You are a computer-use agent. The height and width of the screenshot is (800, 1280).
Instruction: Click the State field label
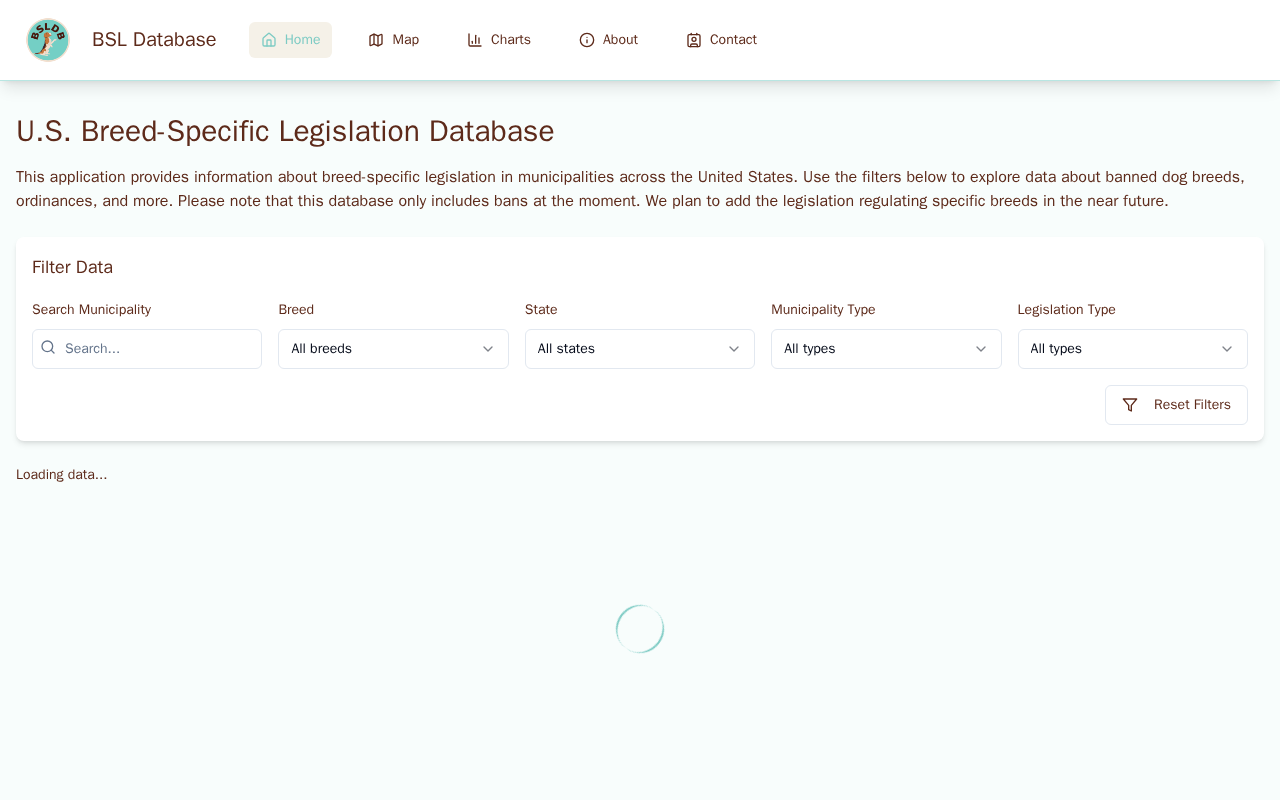541,310
